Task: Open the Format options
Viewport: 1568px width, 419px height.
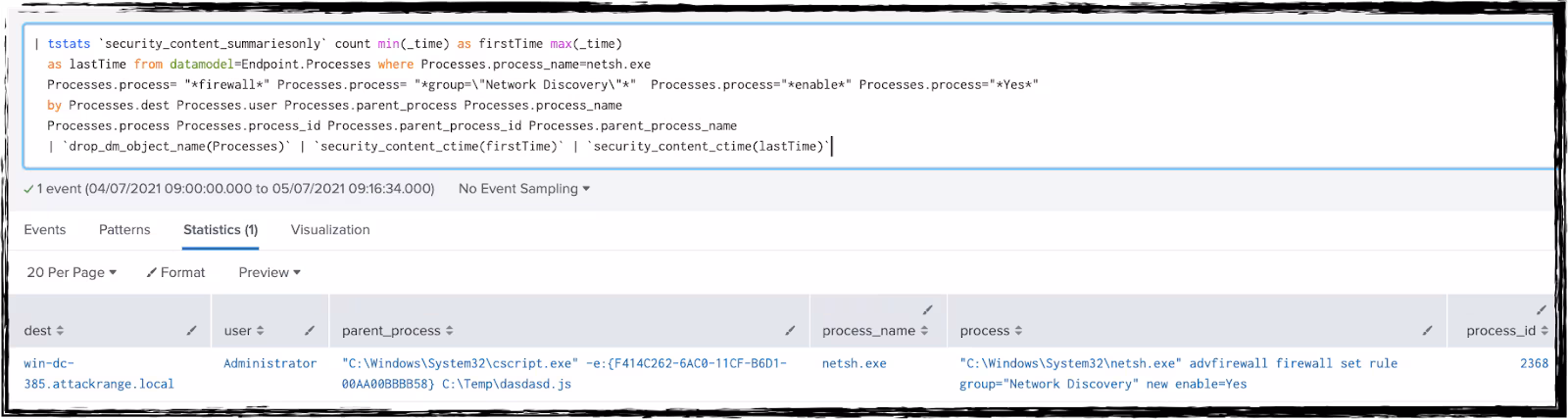Action: 175,272
